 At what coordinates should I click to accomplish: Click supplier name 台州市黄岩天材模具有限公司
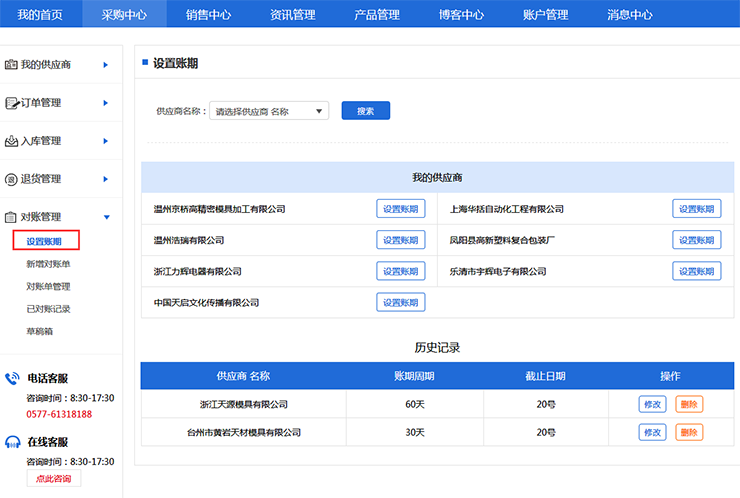[x=244, y=432]
